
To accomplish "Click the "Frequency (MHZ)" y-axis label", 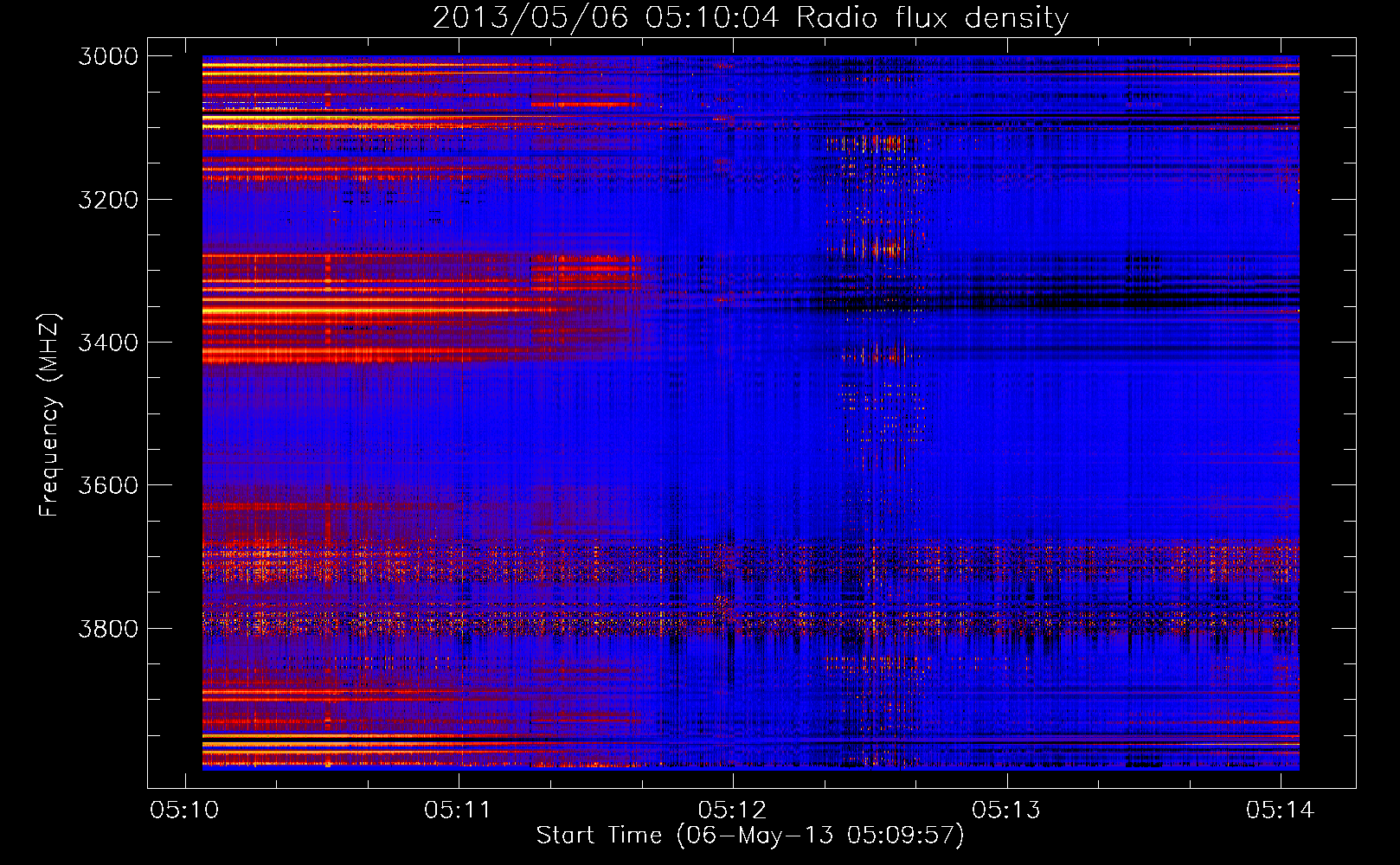I will point(50,415).
